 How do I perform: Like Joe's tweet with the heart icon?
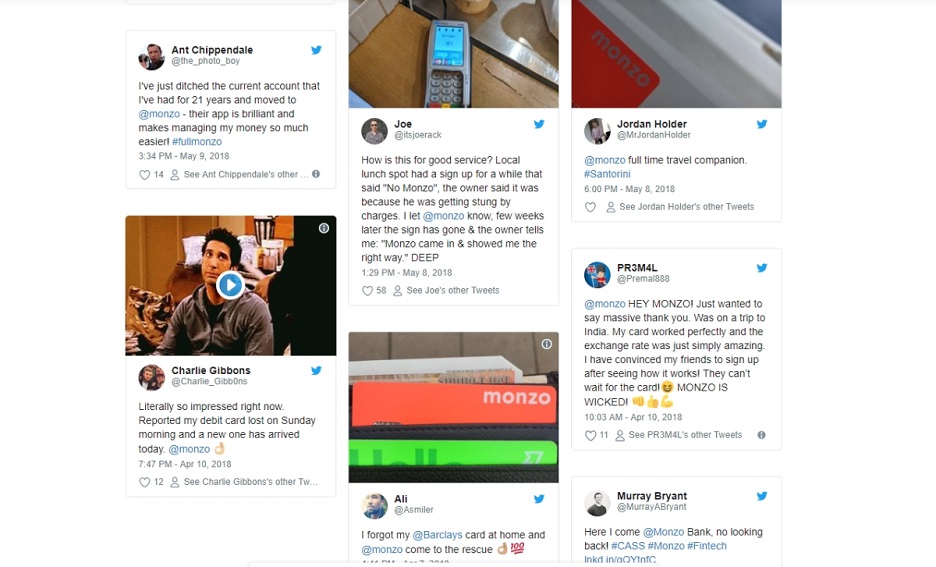(368, 291)
